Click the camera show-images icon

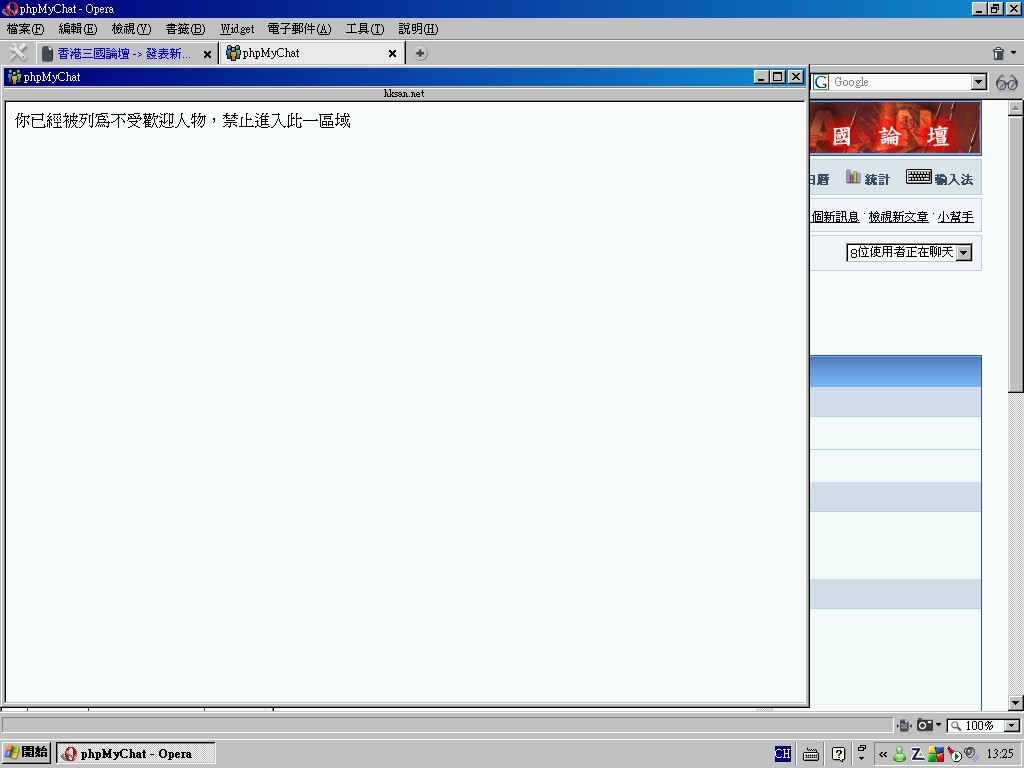pos(925,725)
